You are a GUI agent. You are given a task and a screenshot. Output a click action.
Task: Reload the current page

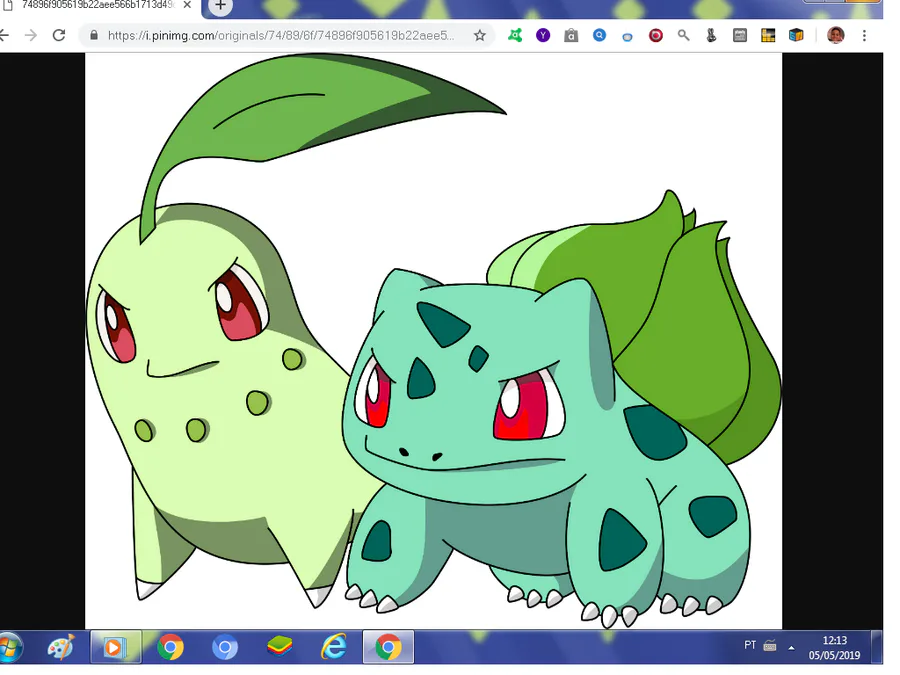(x=59, y=36)
